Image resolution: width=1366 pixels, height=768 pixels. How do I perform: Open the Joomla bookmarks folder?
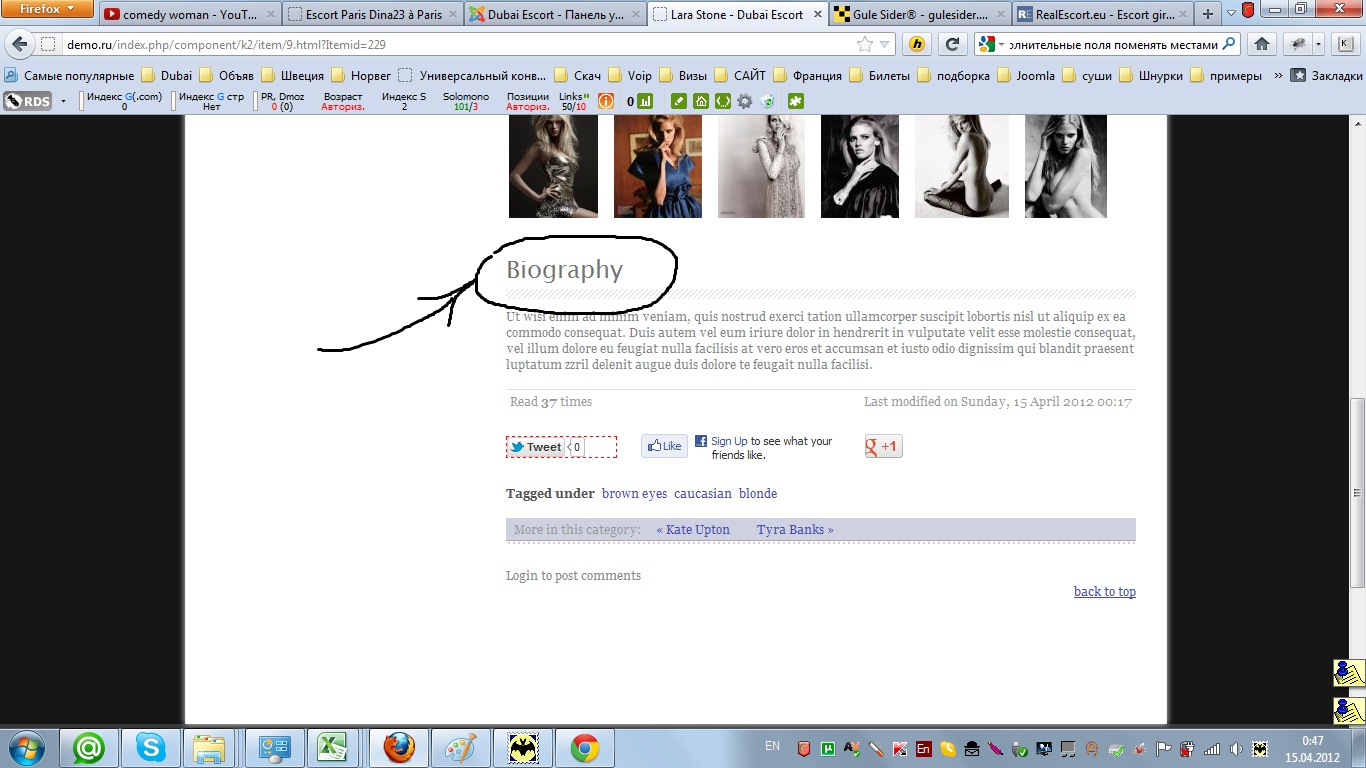click(1025, 75)
